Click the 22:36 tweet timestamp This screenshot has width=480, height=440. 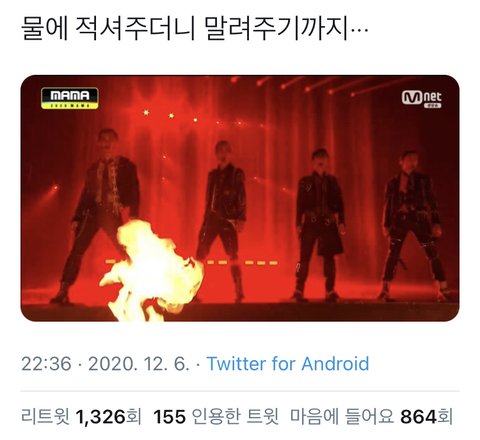pos(46,364)
